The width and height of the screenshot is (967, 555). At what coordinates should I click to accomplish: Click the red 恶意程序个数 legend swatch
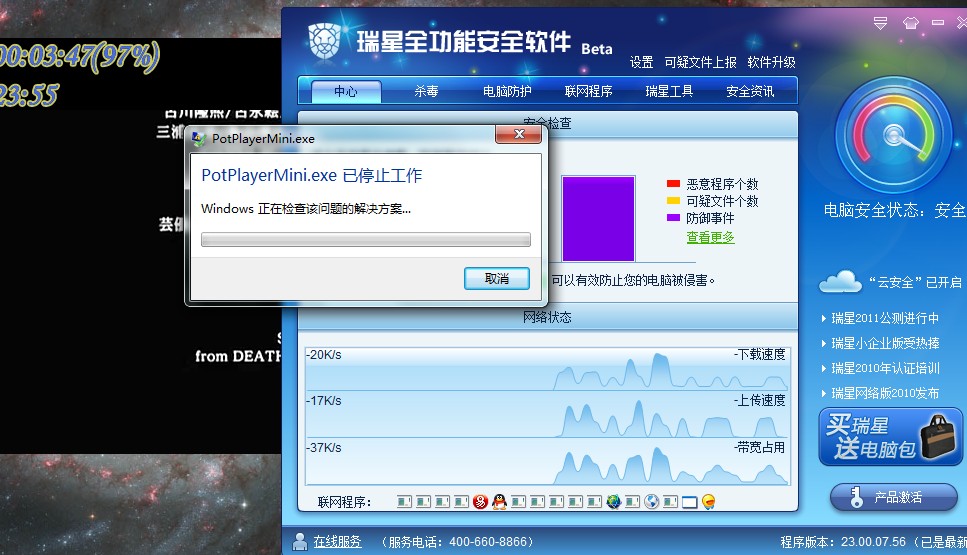[x=673, y=183]
